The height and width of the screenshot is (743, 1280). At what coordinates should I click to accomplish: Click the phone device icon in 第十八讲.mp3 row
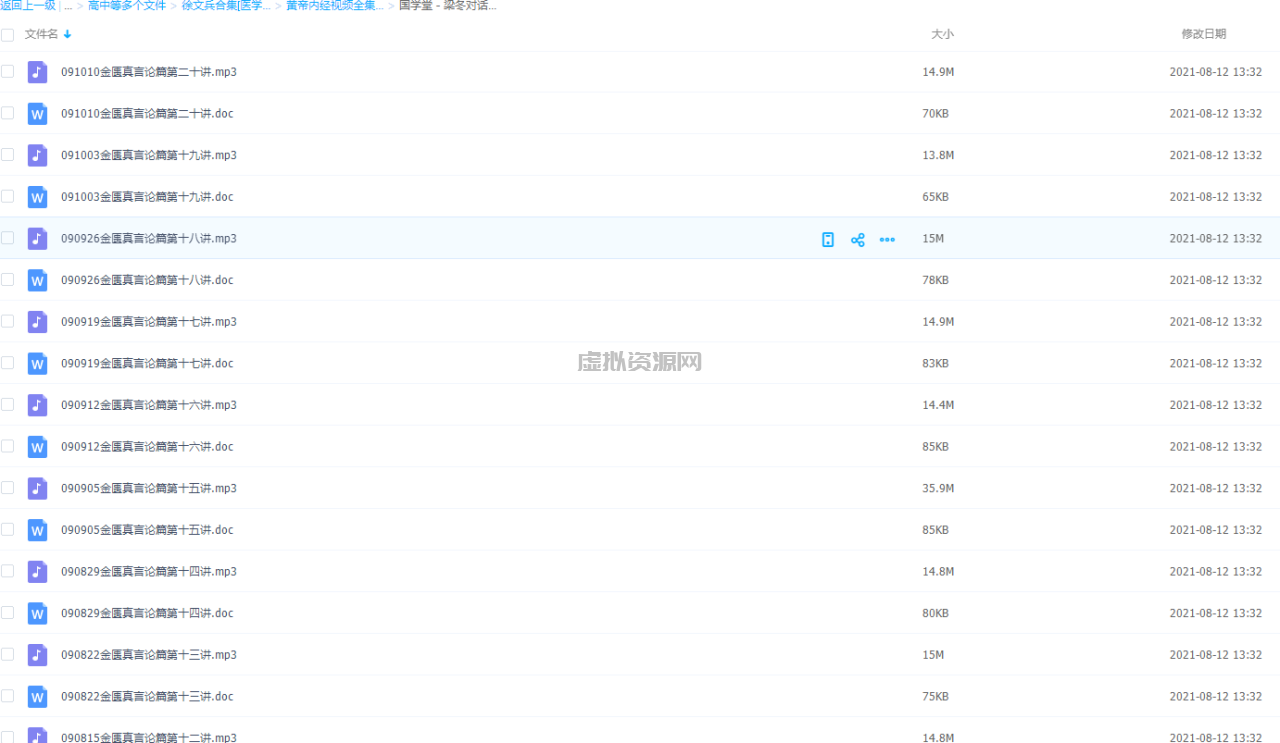point(828,239)
